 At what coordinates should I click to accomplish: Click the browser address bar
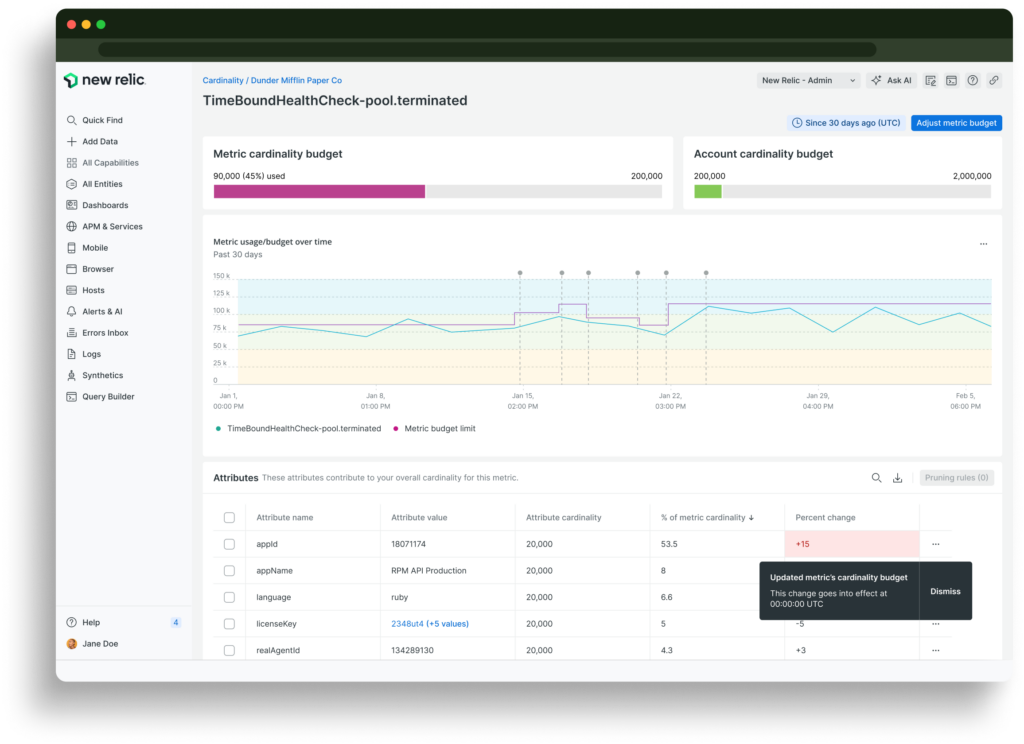click(x=487, y=50)
